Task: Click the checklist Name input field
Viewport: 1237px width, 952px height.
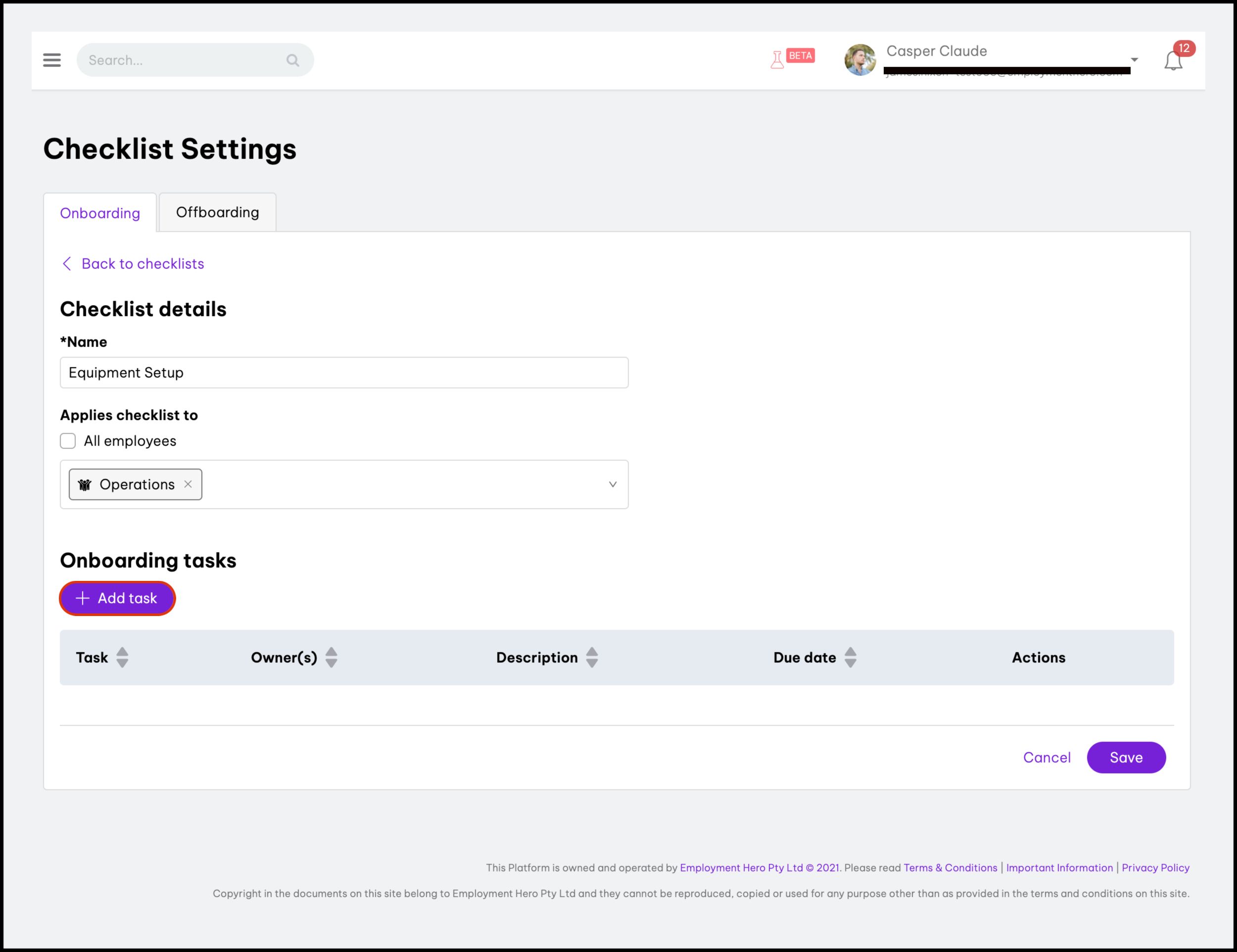Action: (x=344, y=373)
